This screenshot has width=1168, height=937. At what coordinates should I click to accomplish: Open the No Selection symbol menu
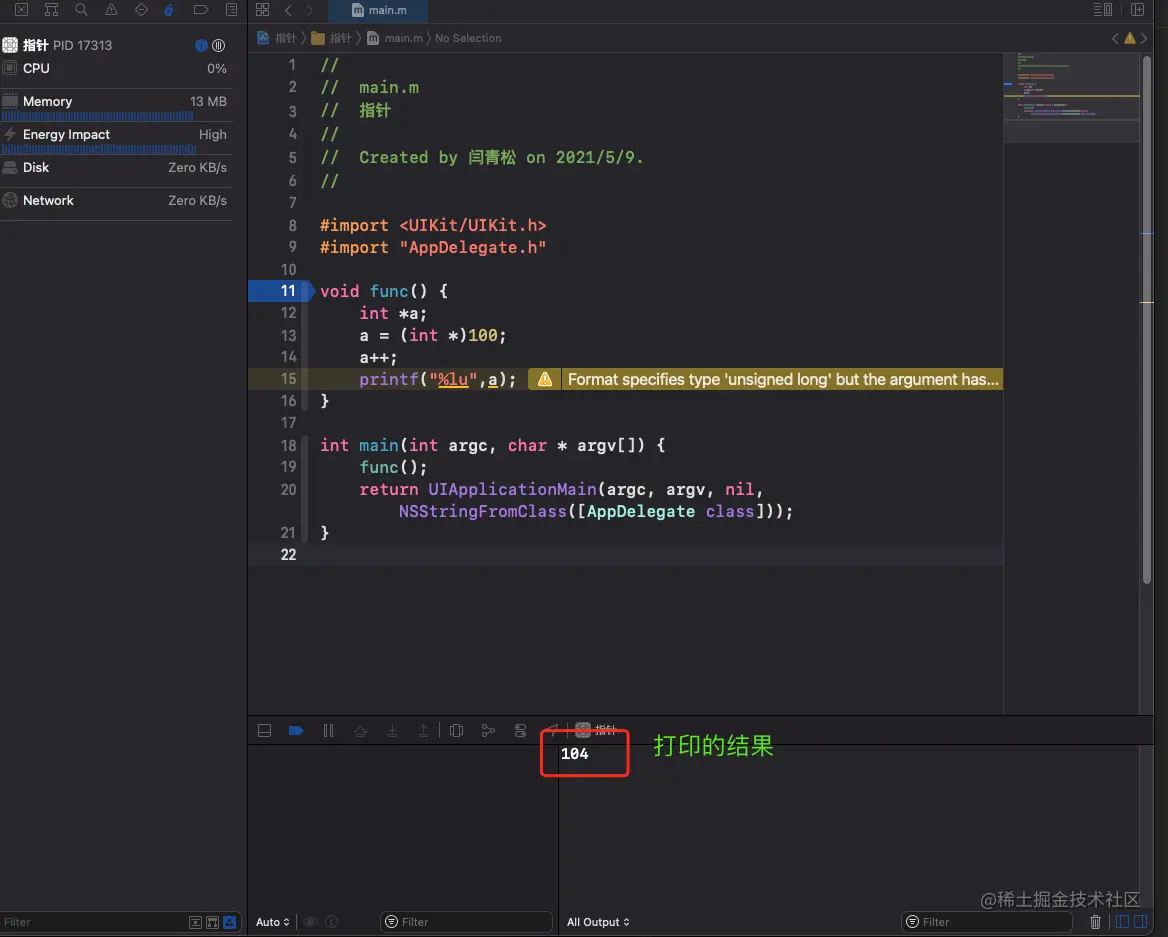click(x=468, y=38)
